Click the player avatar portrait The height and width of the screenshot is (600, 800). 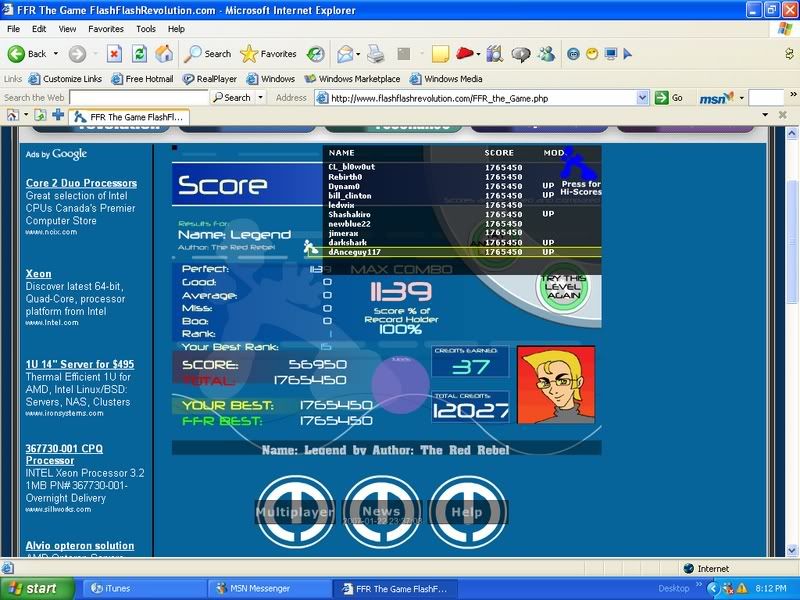coord(556,384)
